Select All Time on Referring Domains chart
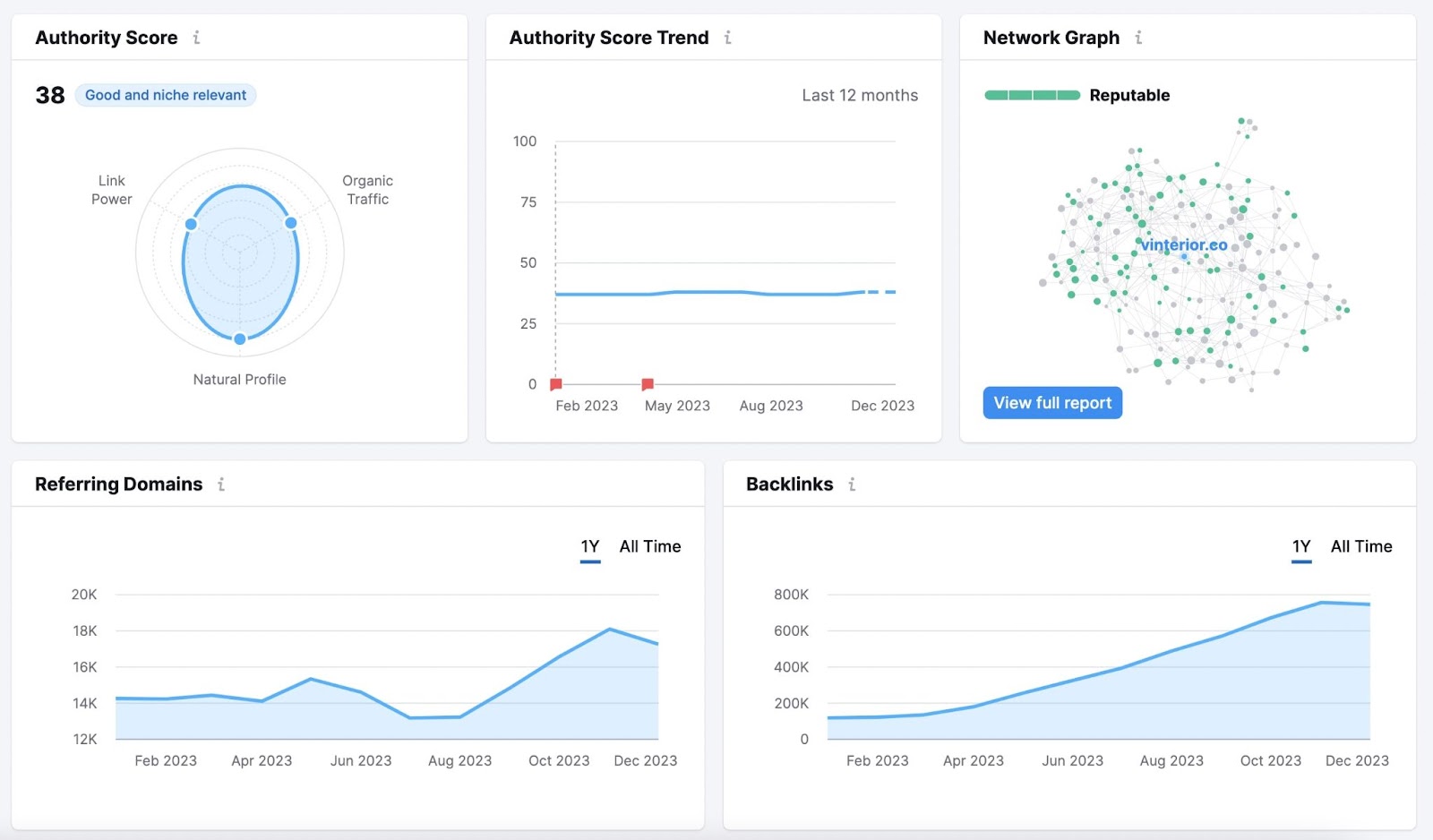 click(x=650, y=546)
